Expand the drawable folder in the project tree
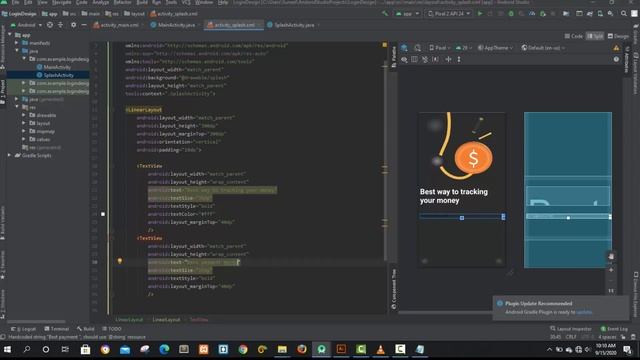The height and width of the screenshot is (360, 640). [x=24, y=115]
